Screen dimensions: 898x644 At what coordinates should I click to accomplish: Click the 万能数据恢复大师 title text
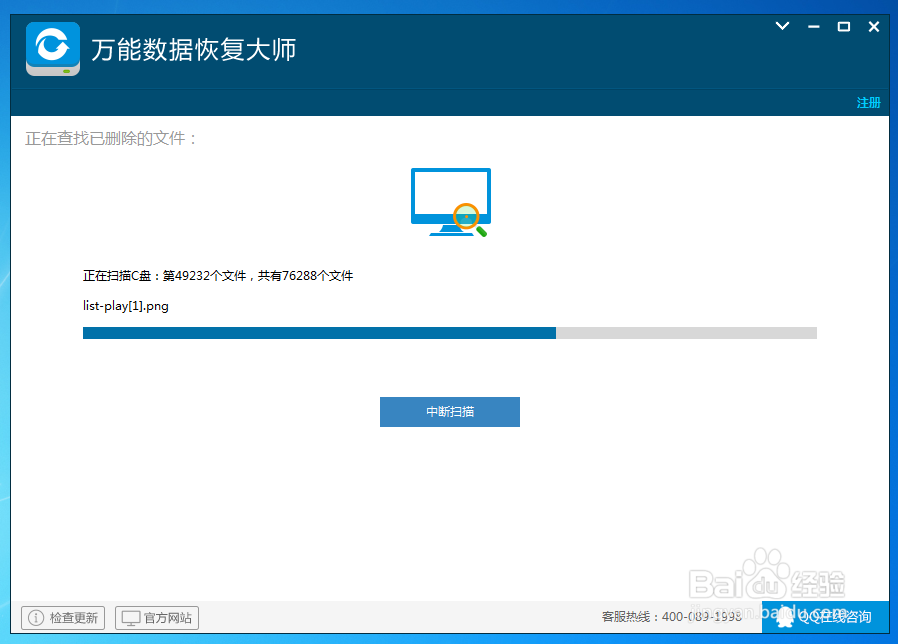194,49
